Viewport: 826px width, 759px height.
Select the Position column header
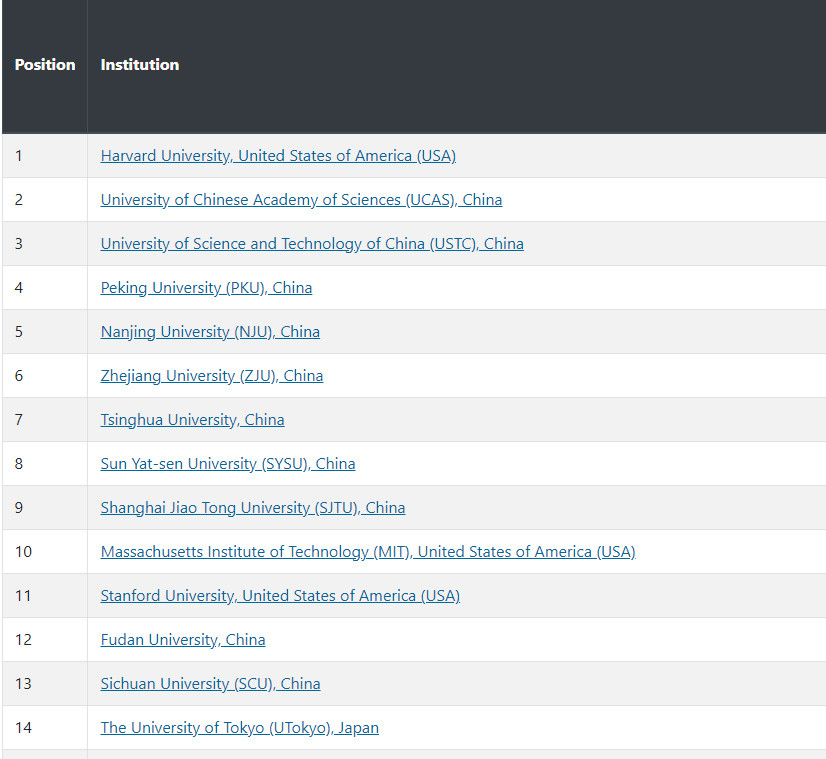(45, 65)
